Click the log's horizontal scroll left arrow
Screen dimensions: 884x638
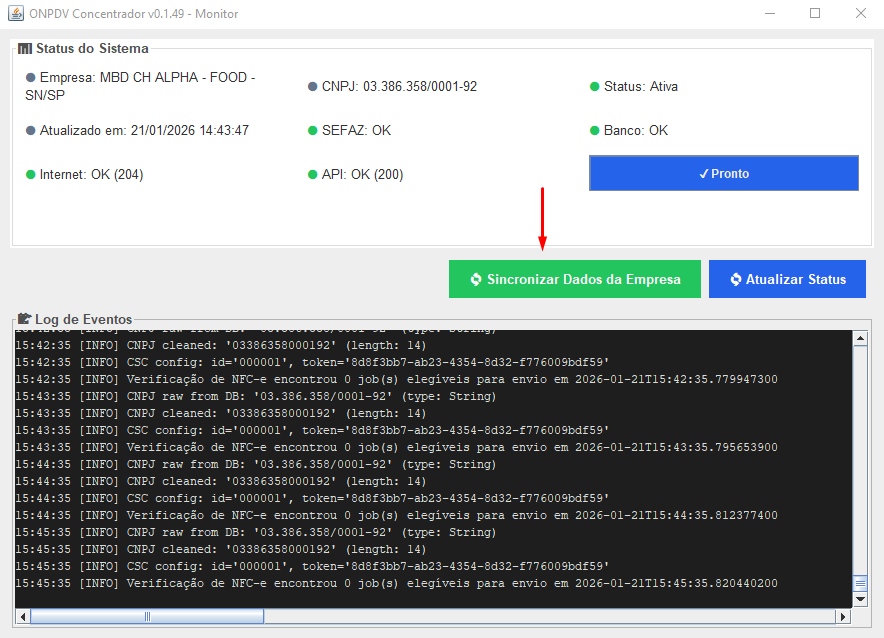point(22,617)
